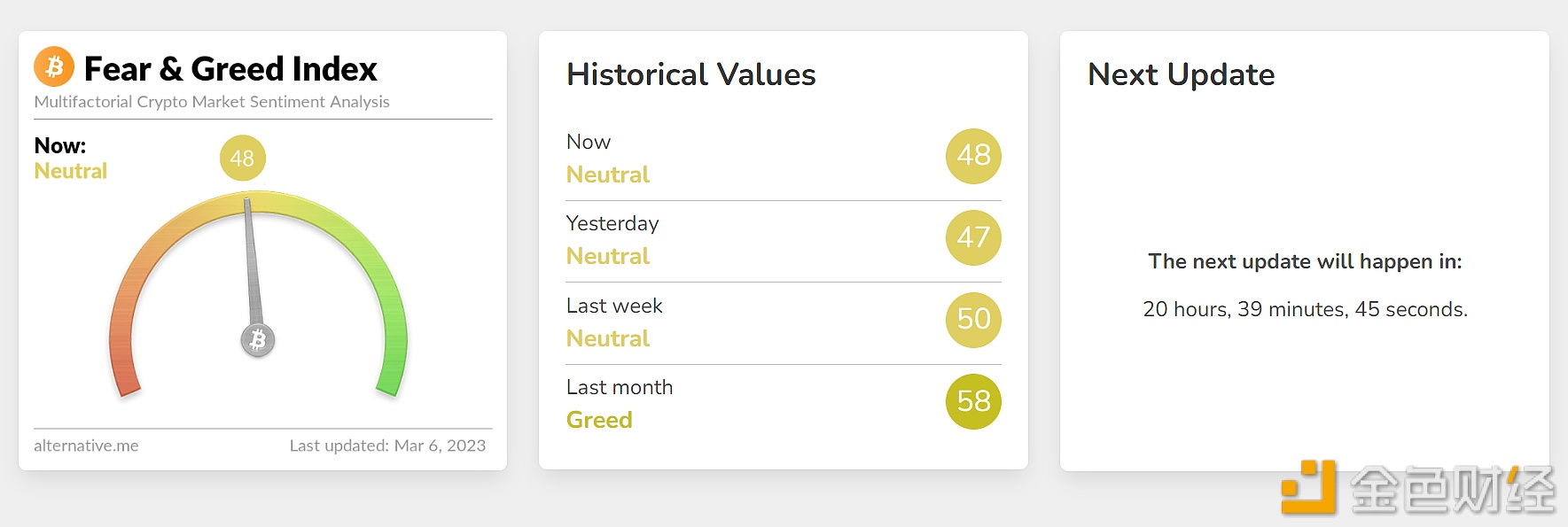Click the Historical Values heading
This screenshot has height=527, width=1568.
(690, 74)
